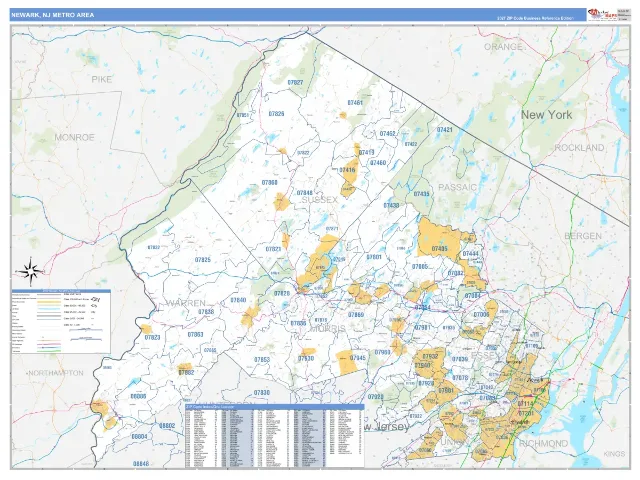Image resolution: width=640 pixels, height=480 pixels.
Task: Click the NEWARK, NJ METRO AREA title
Action: (53, 15)
